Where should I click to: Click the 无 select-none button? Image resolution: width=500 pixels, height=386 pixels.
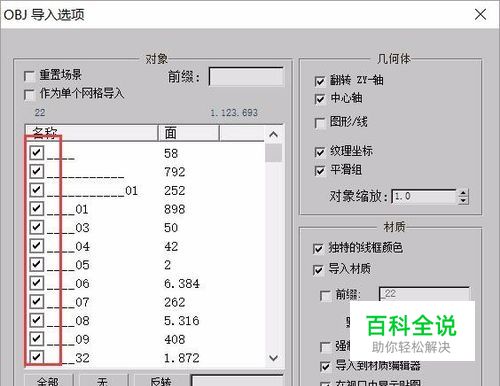pyautogui.click(x=103, y=380)
